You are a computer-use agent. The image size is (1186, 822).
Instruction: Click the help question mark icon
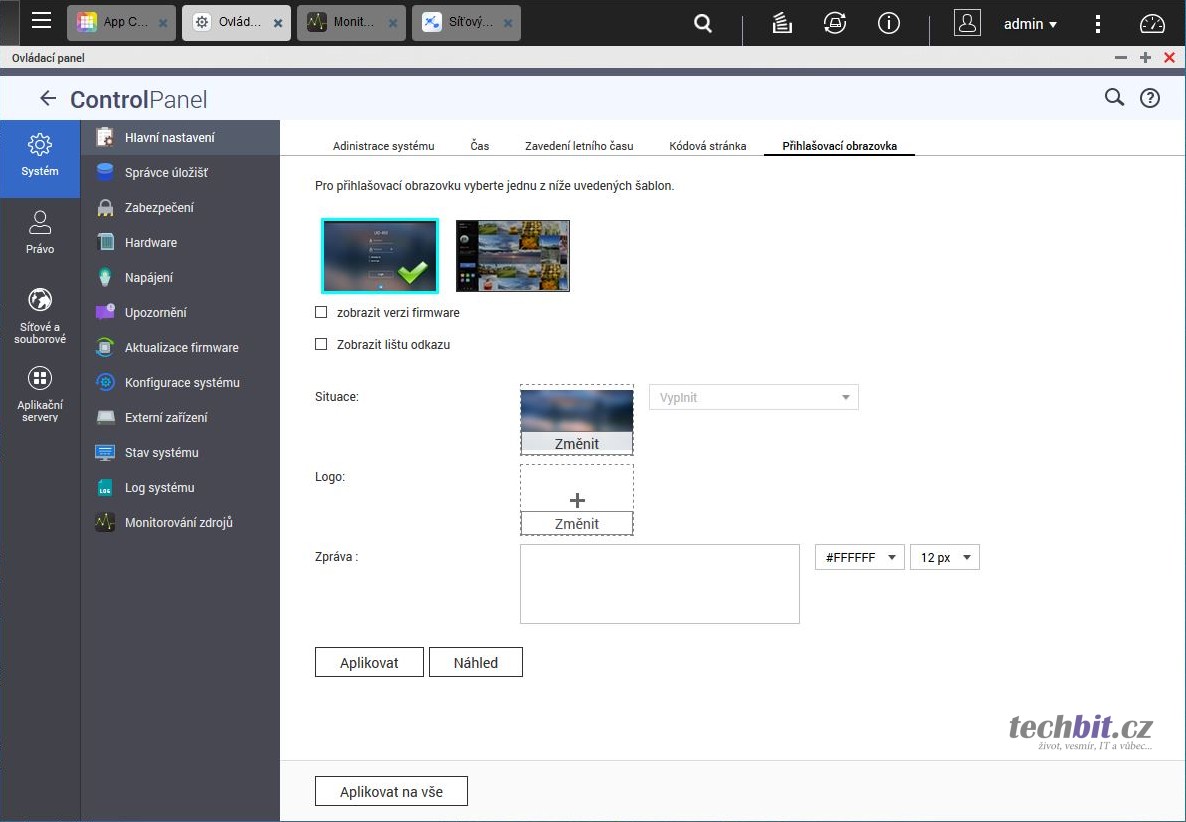pyautogui.click(x=1150, y=98)
